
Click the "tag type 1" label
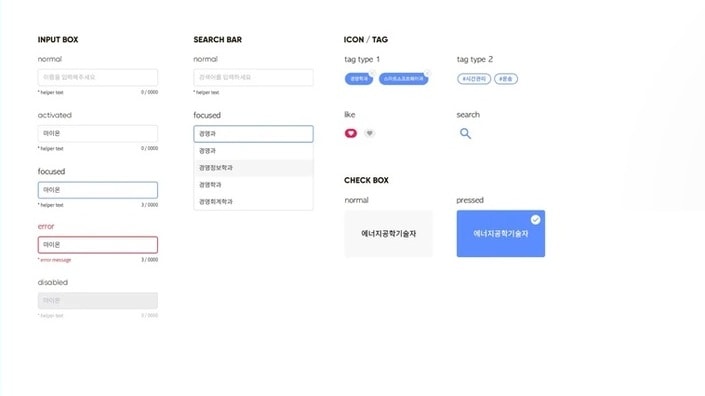coord(362,59)
